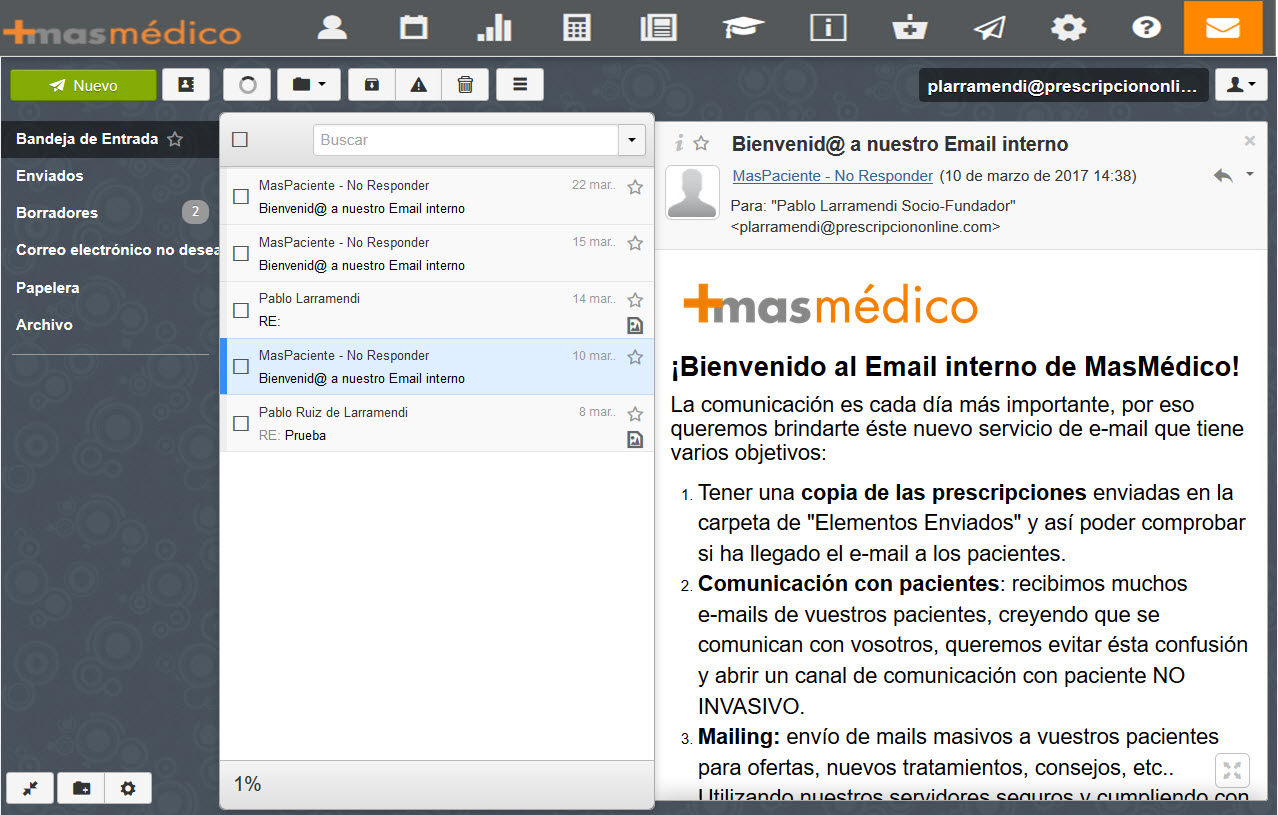Star the 10 mar. selected email
1278x815 pixels.
[x=634, y=357]
